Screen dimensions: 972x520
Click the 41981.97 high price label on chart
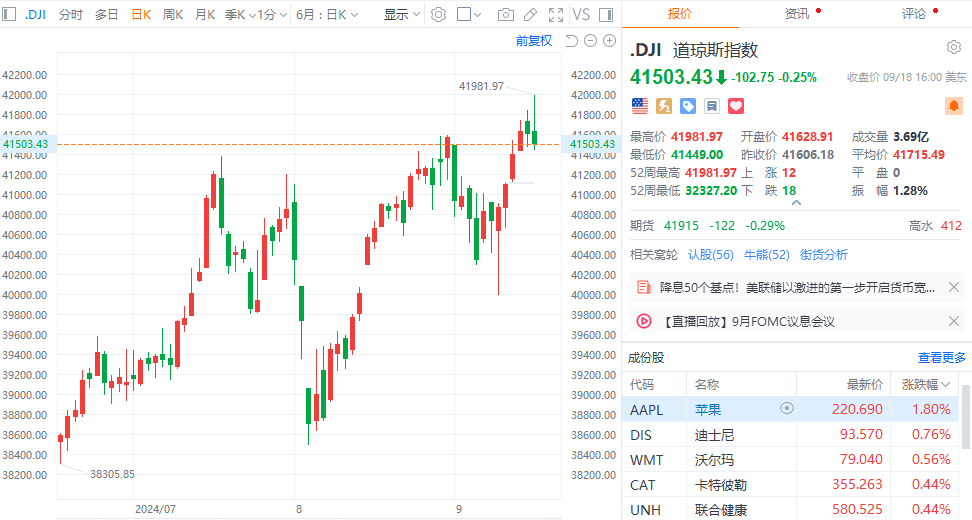[481, 86]
